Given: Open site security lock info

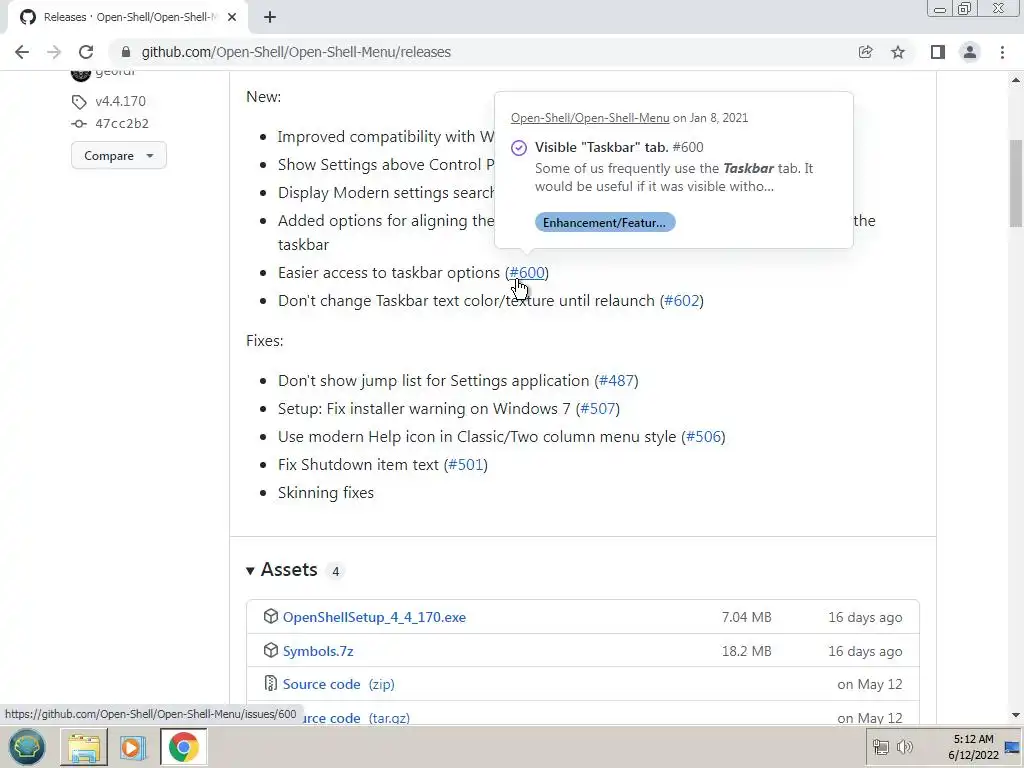Looking at the screenshot, I should click(126, 52).
